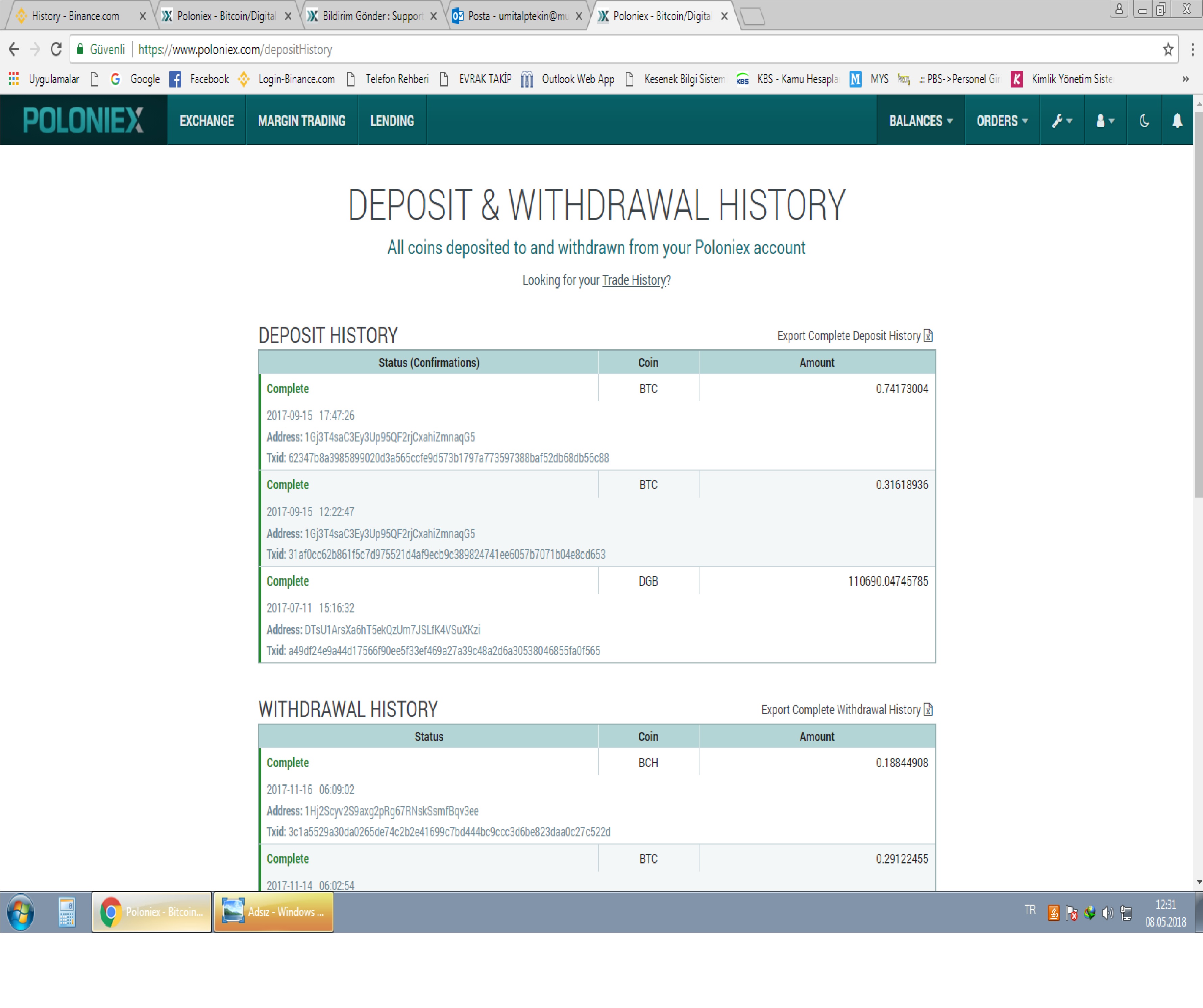Click the Status (Confirmations) column header
The height and width of the screenshot is (1008, 1203).
click(x=428, y=362)
